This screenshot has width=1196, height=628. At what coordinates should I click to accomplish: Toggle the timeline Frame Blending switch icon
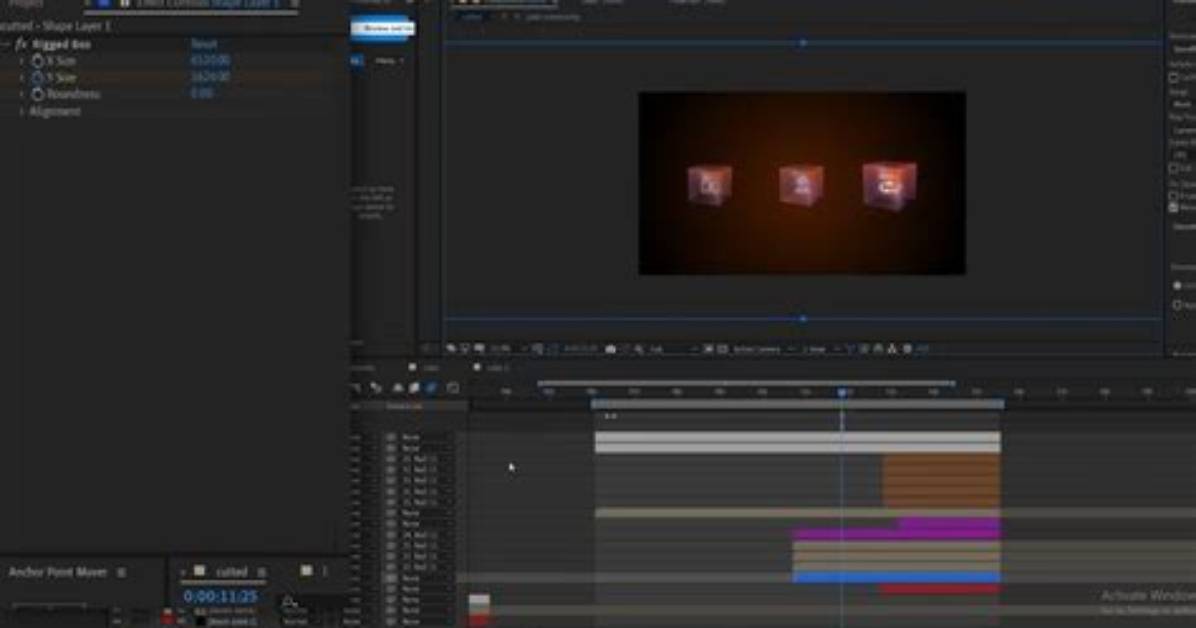(x=414, y=388)
